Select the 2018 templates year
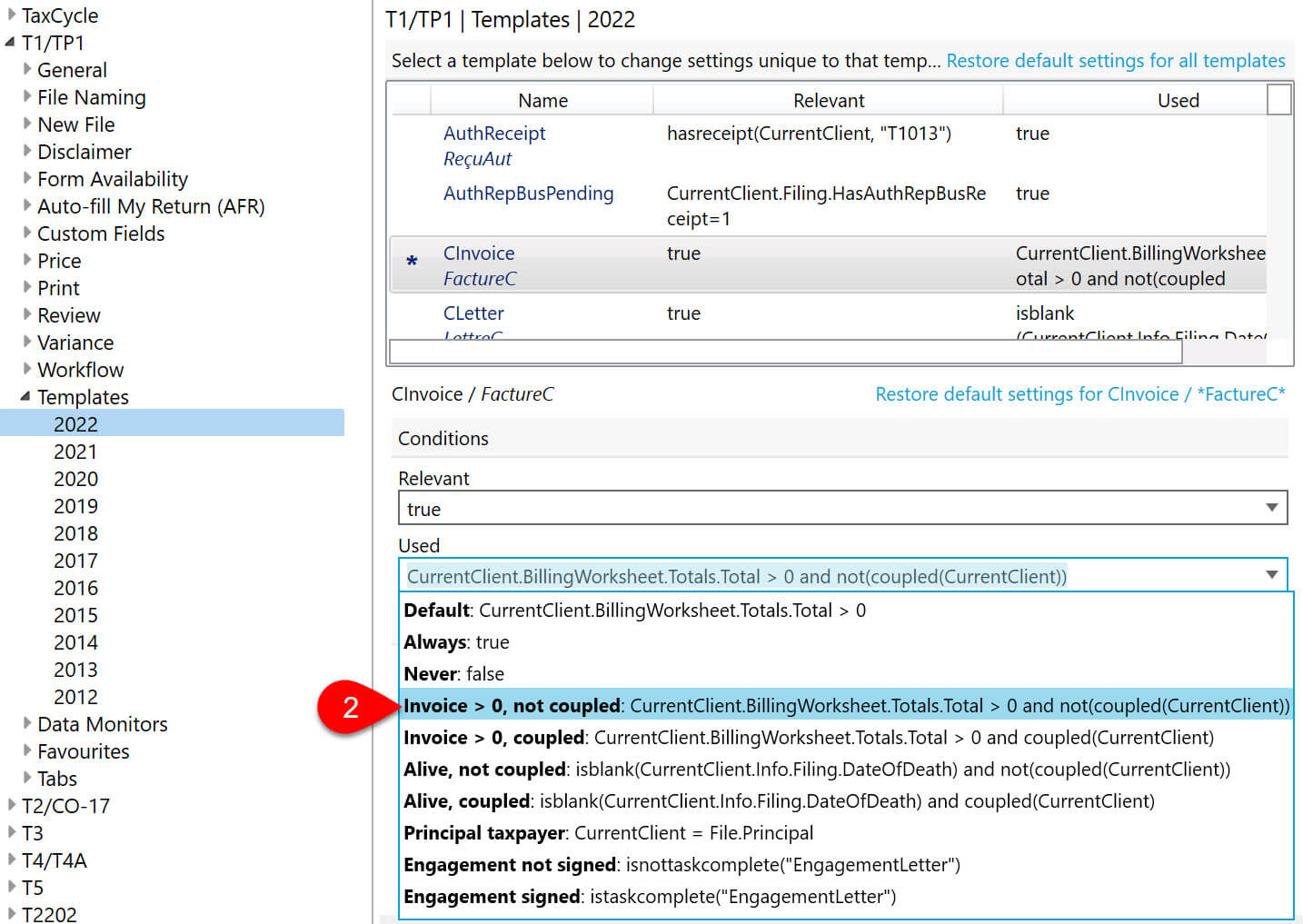 coord(75,533)
